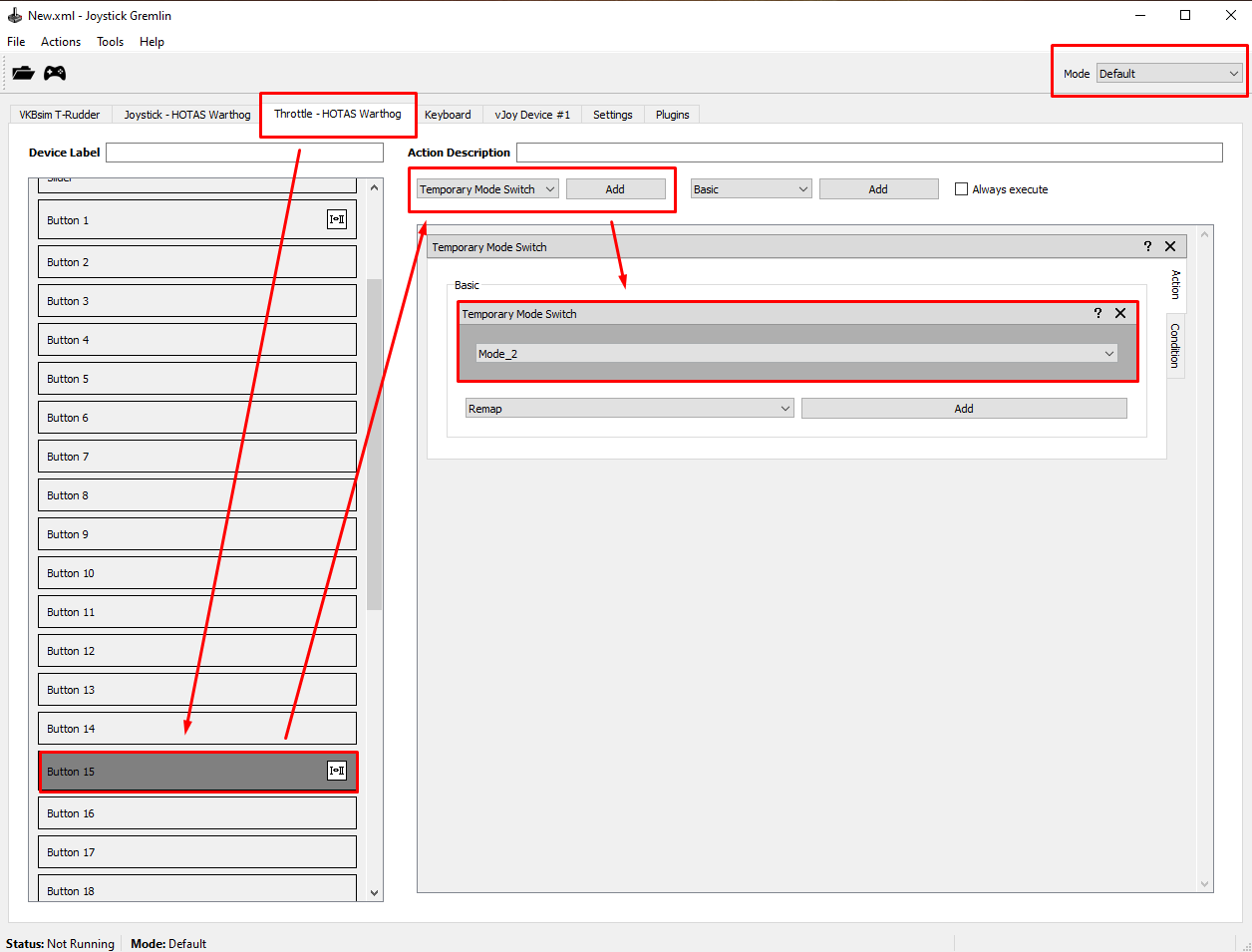Open the Help menu
Viewport: 1252px width, 952px height.
click(x=152, y=42)
